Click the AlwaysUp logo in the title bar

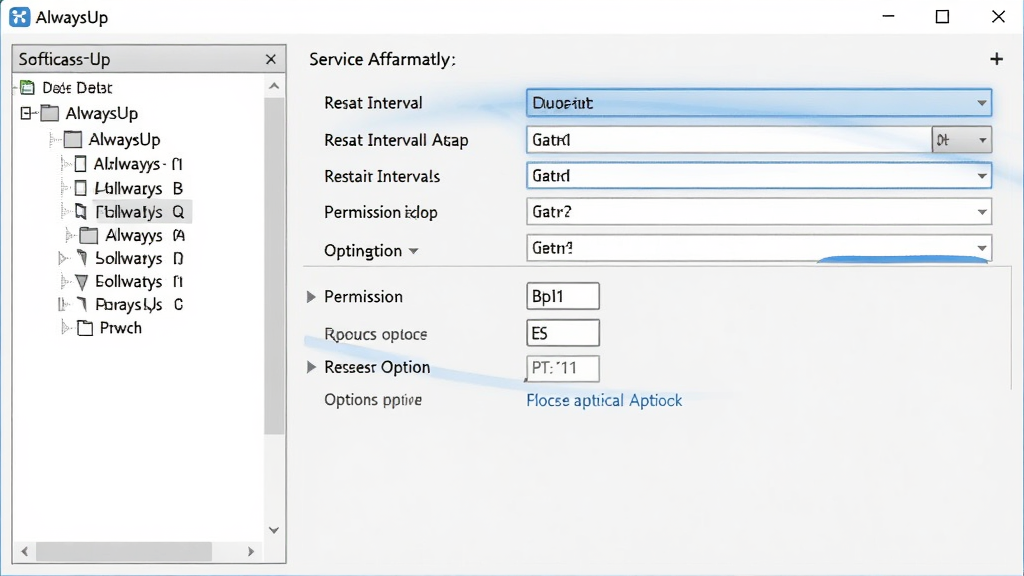coord(20,17)
